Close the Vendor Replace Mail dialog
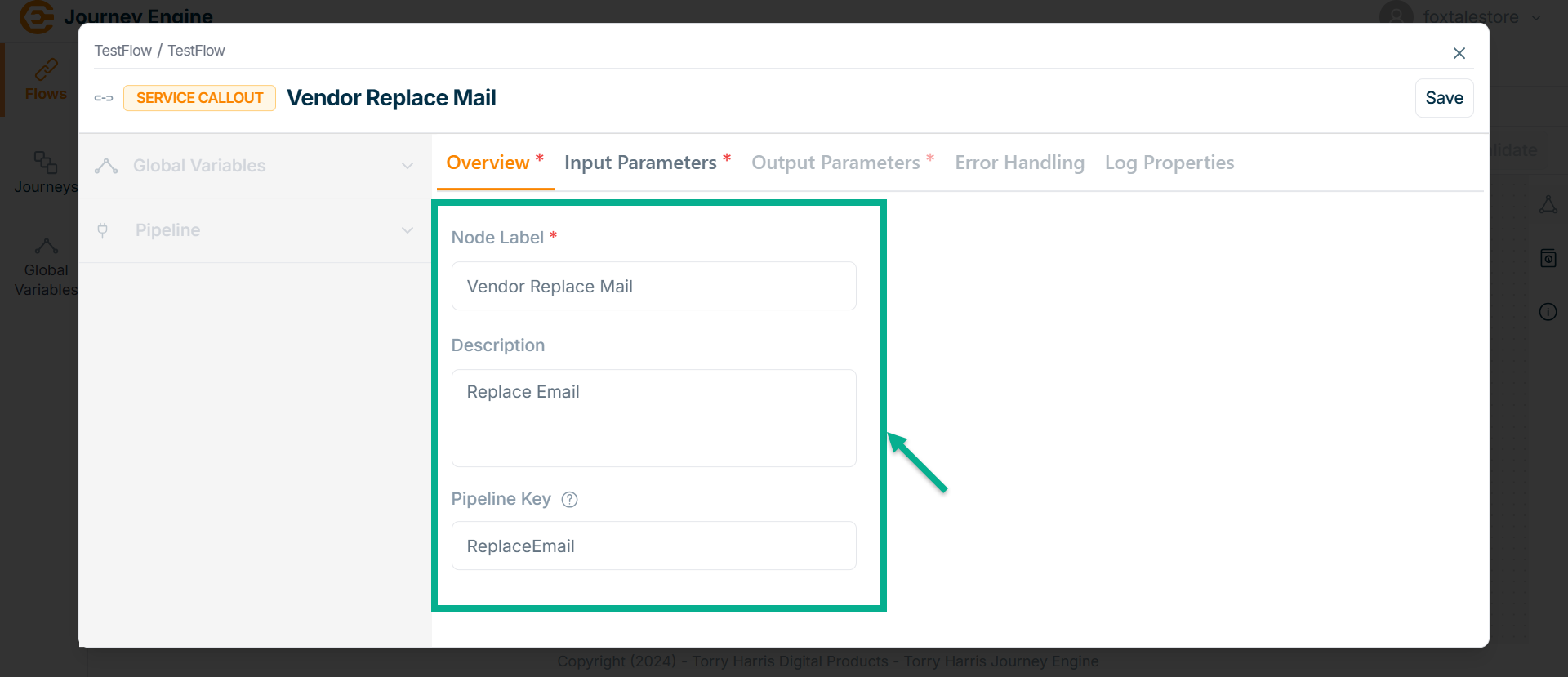1568x677 pixels. pos(1459,53)
